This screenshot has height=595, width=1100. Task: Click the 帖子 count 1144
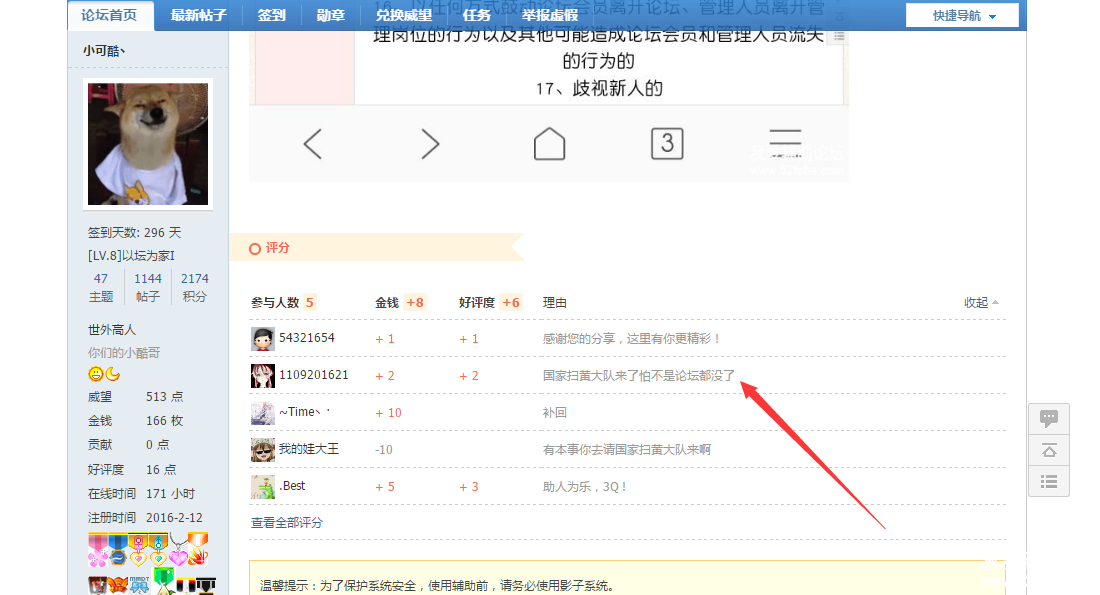[148, 279]
